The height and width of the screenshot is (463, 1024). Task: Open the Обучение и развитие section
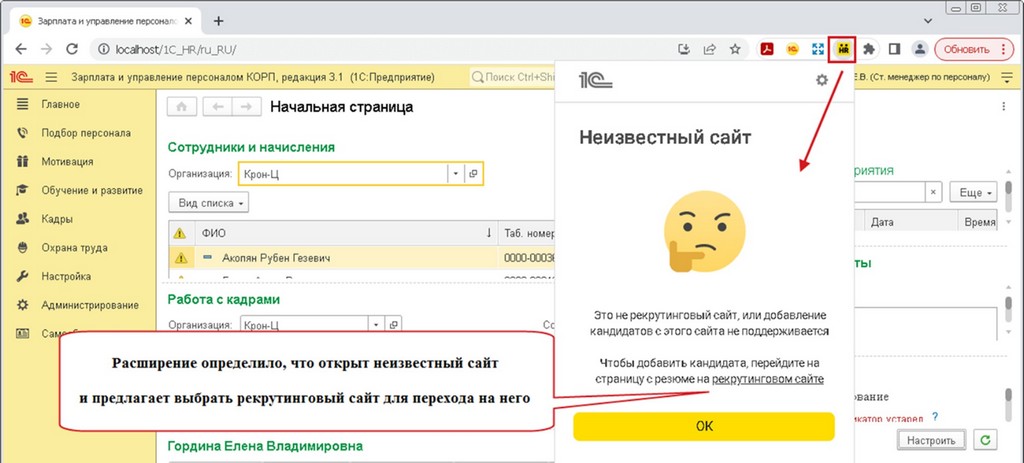click(x=91, y=191)
